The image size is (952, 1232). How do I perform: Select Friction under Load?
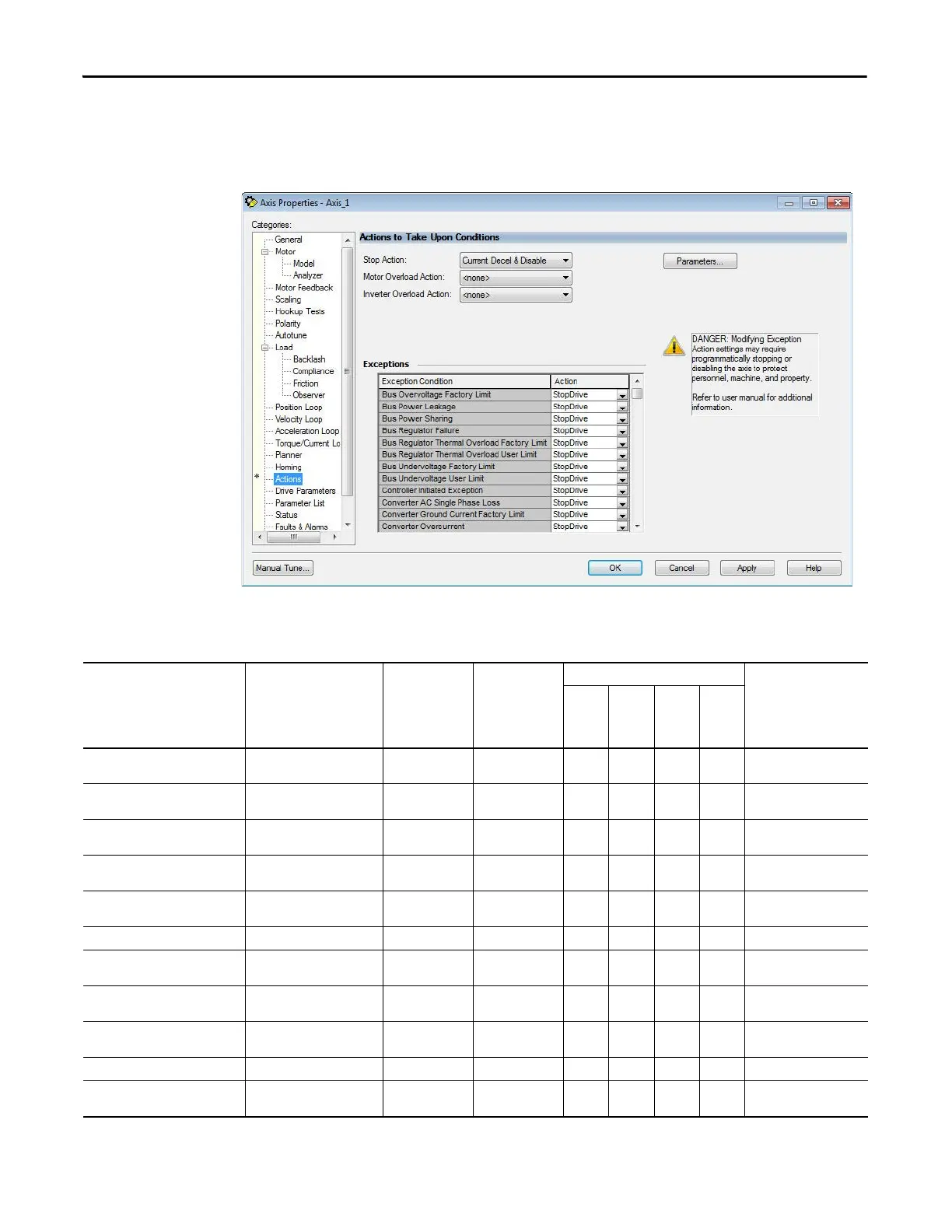click(x=306, y=383)
